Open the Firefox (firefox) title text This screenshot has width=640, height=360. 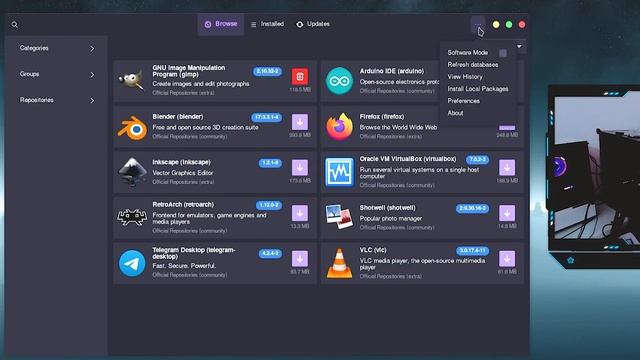coord(382,117)
